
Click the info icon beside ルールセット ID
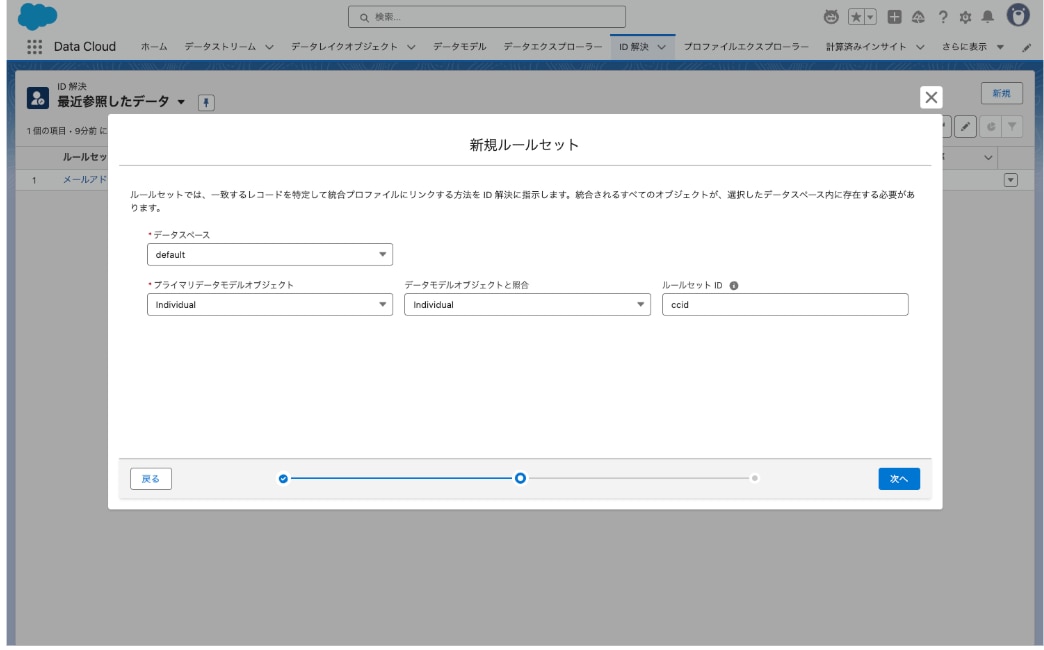tap(734, 285)
